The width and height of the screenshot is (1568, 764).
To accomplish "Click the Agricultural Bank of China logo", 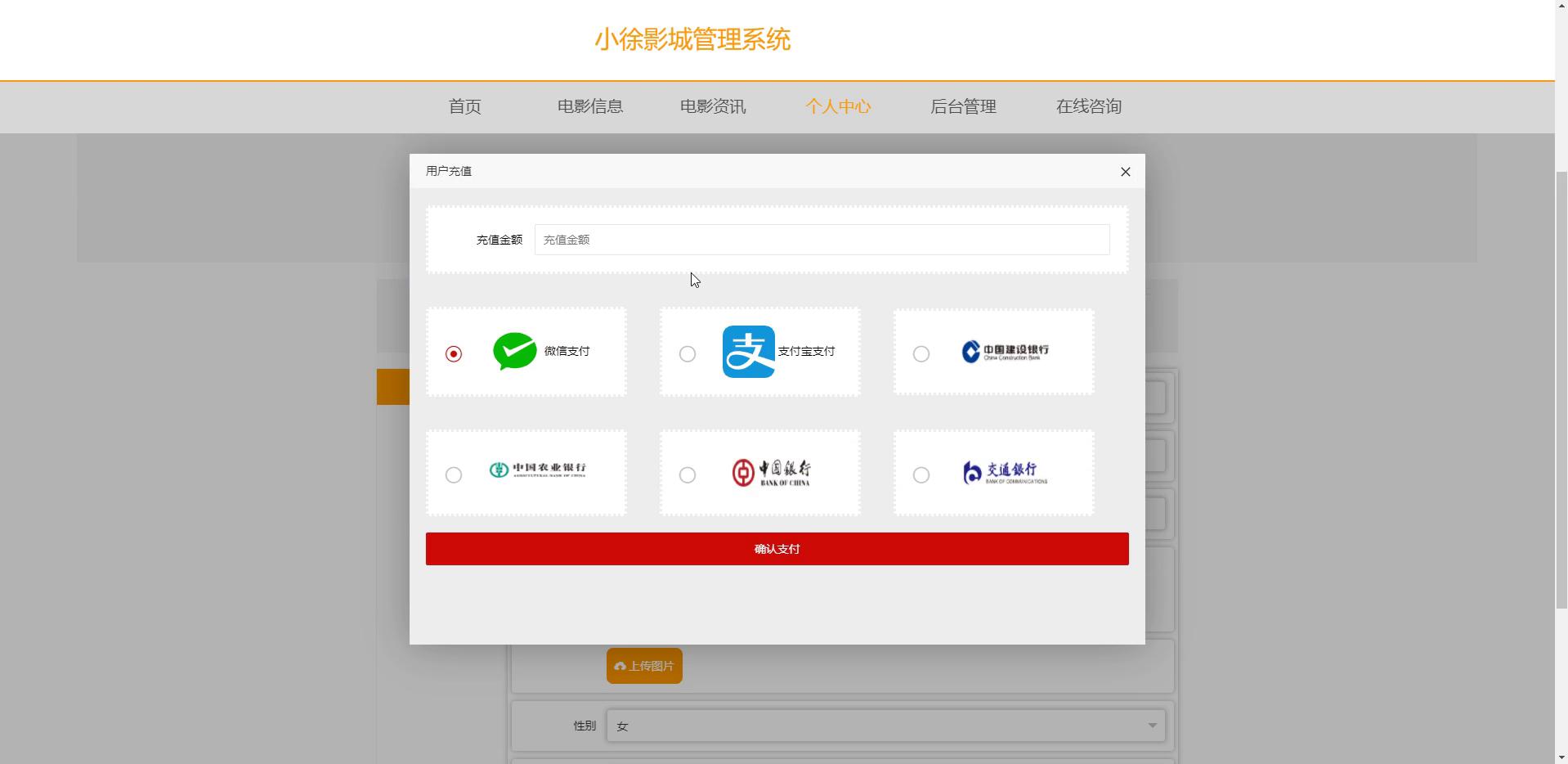I will (537, 470).
